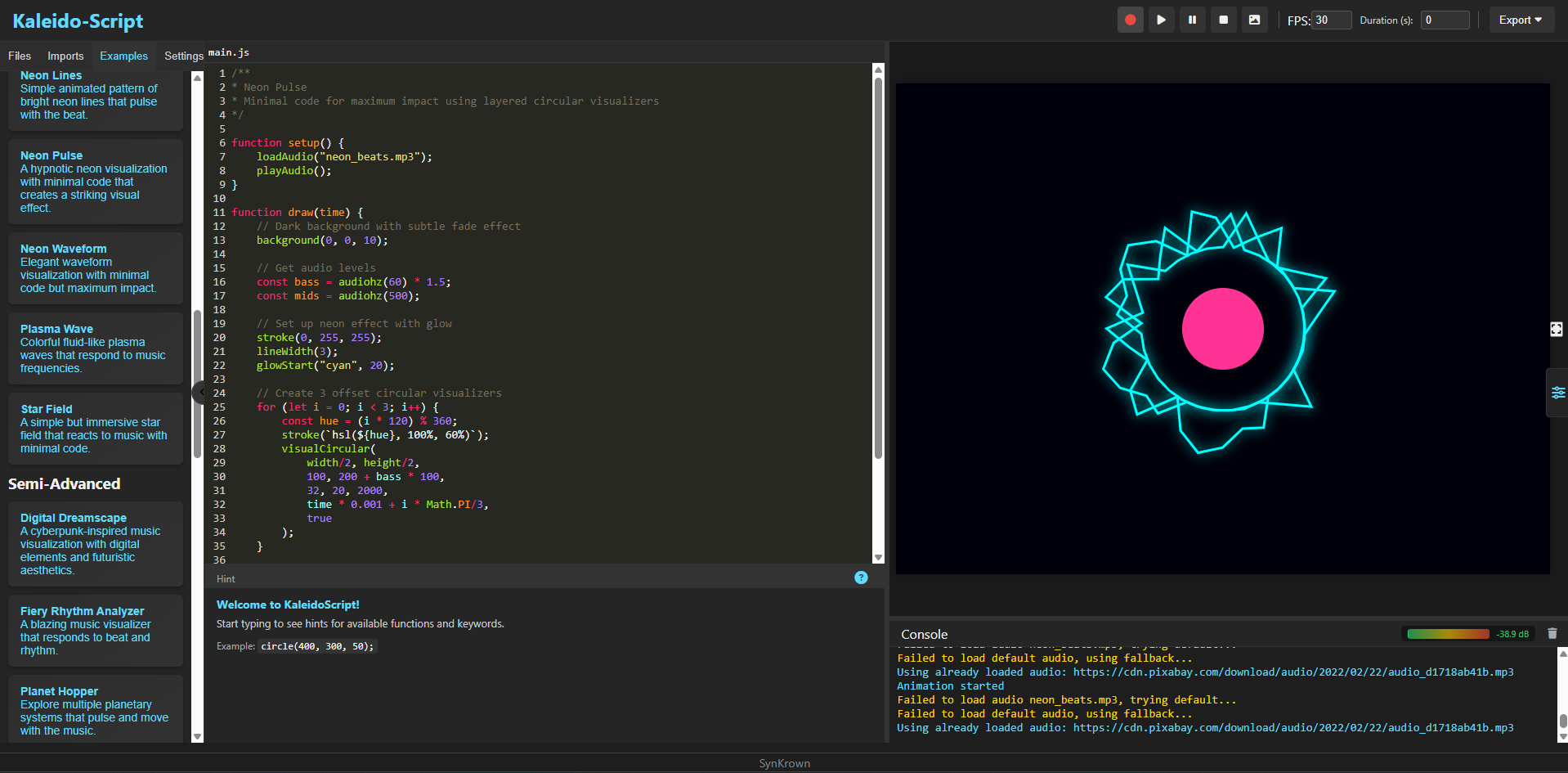Select the Digital Dreamscape example
This screenshot has width=1568, height=773.
point(95,544)
